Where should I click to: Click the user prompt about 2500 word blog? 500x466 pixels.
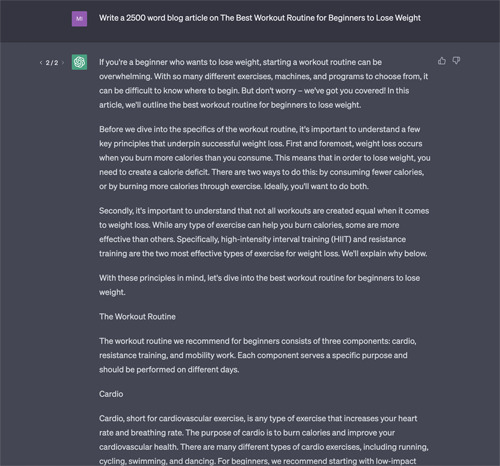pyautogui.click(x=260, y=18)
